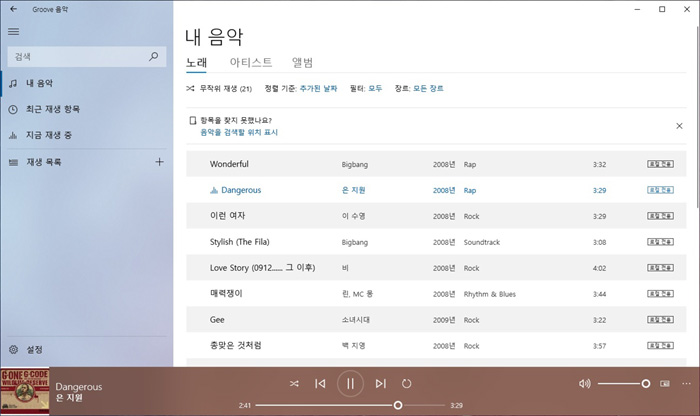Click the badge icon in 총맞은 것처럼 row
The height and width of the screenshot is (416, 700).
coord(661,345)
